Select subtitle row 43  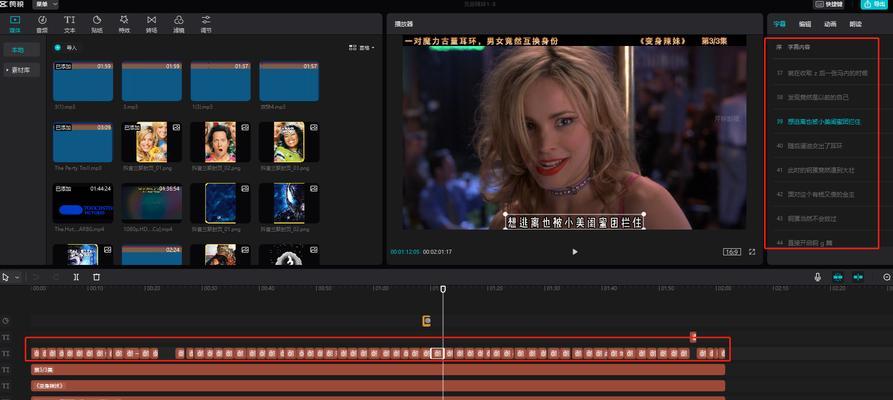821,218
